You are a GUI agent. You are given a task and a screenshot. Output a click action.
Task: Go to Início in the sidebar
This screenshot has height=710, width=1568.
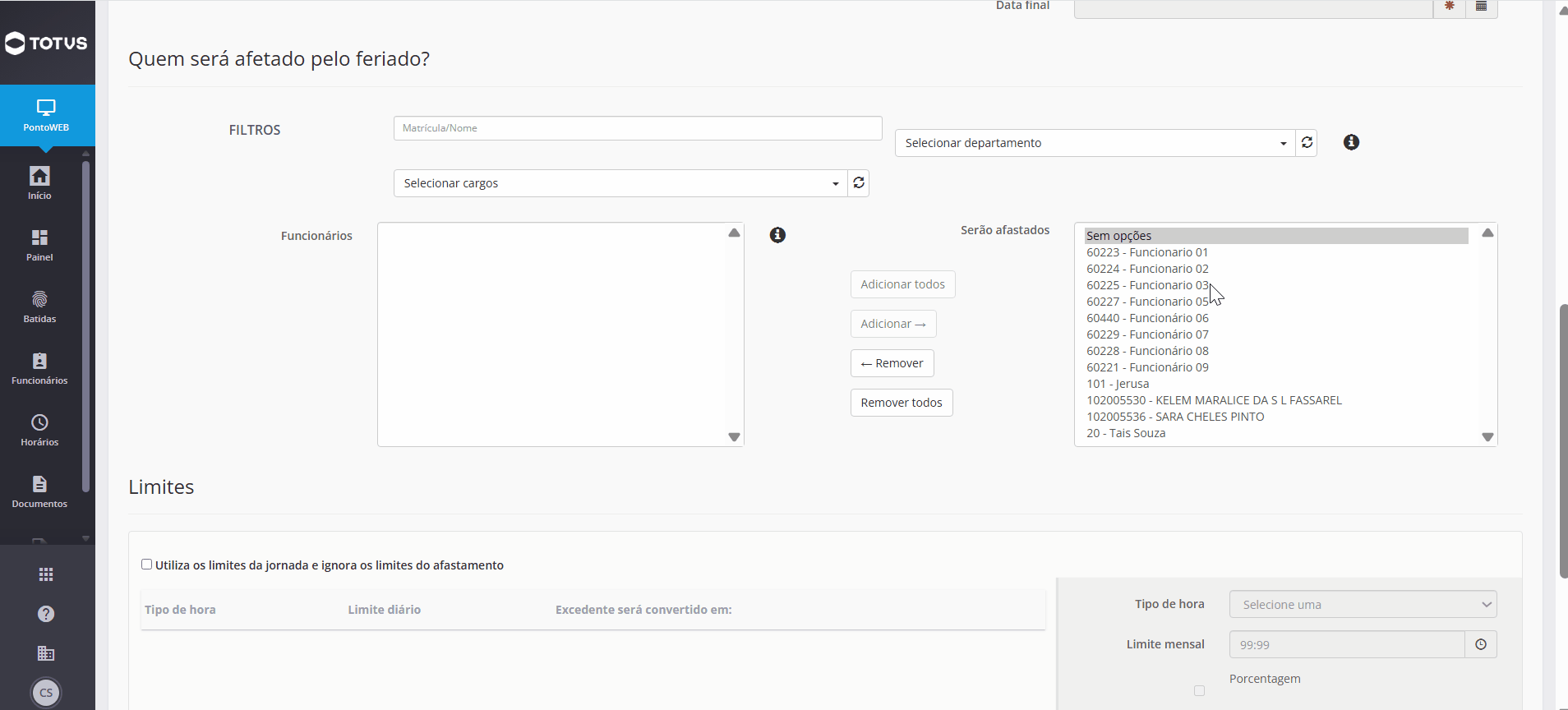[39, 182]
